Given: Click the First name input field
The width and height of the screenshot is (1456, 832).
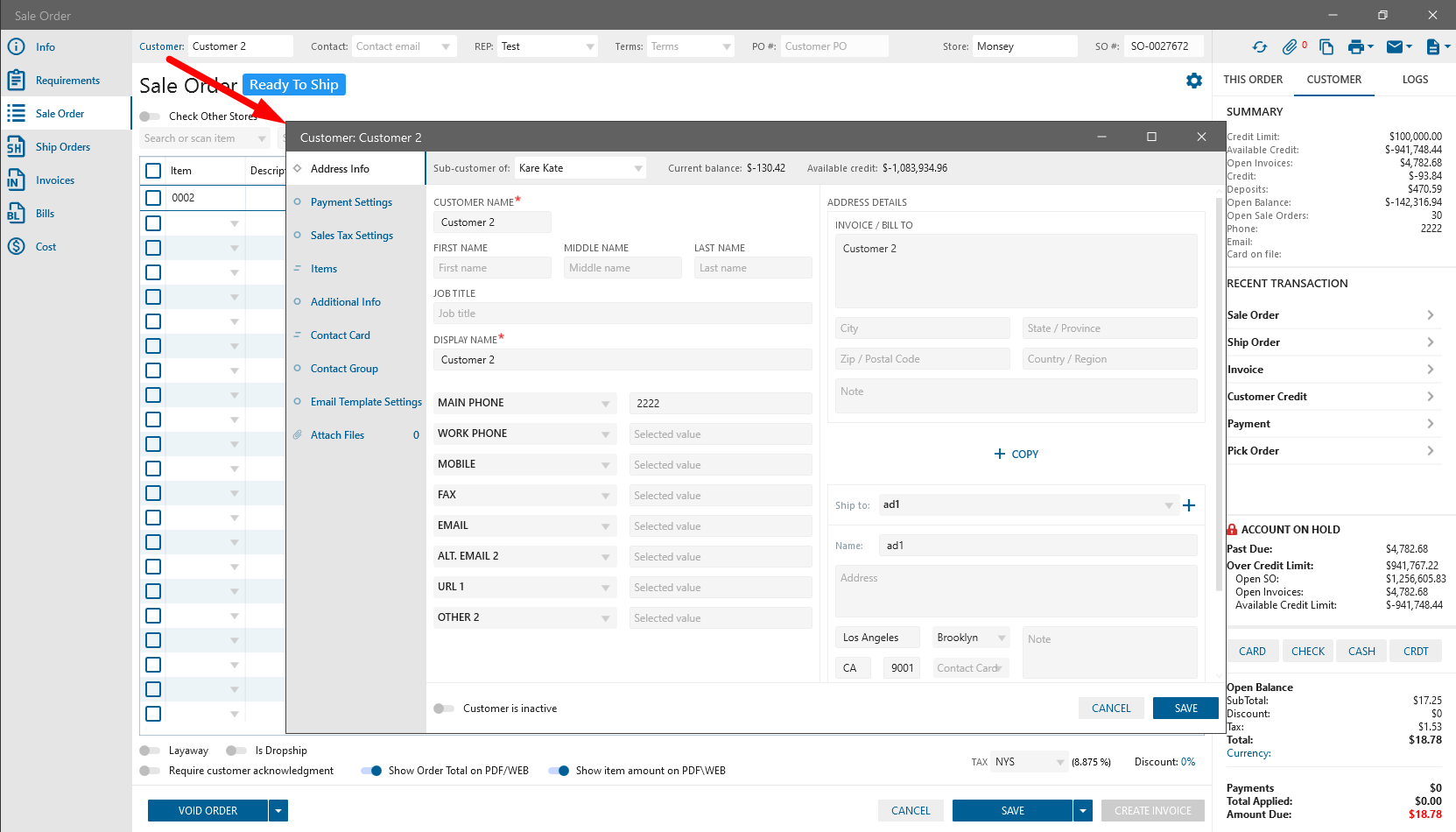Looking at the screenshot, I should pyautogui.click(x=492, y=268).
